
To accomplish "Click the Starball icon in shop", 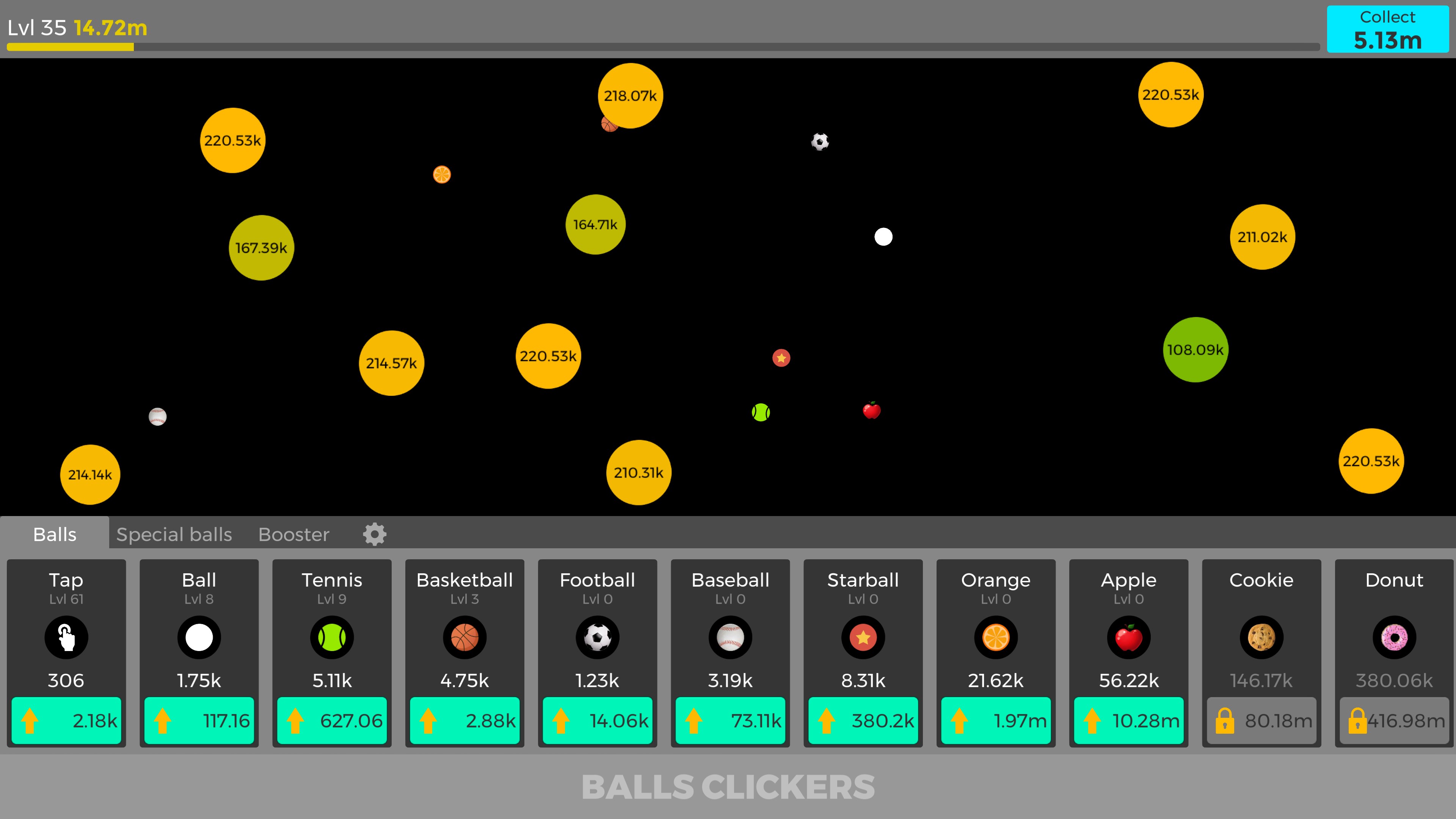I will tap(863, 637).
